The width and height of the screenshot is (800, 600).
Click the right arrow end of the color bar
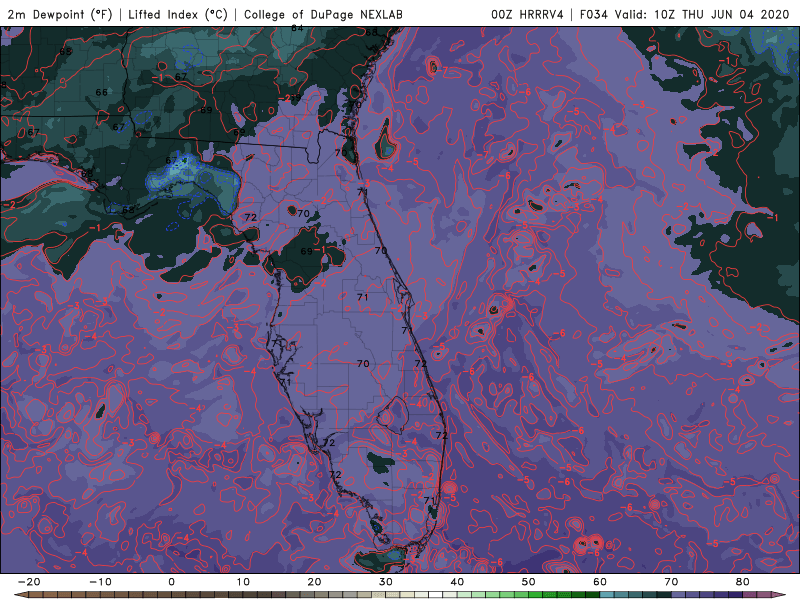point(780,595)
